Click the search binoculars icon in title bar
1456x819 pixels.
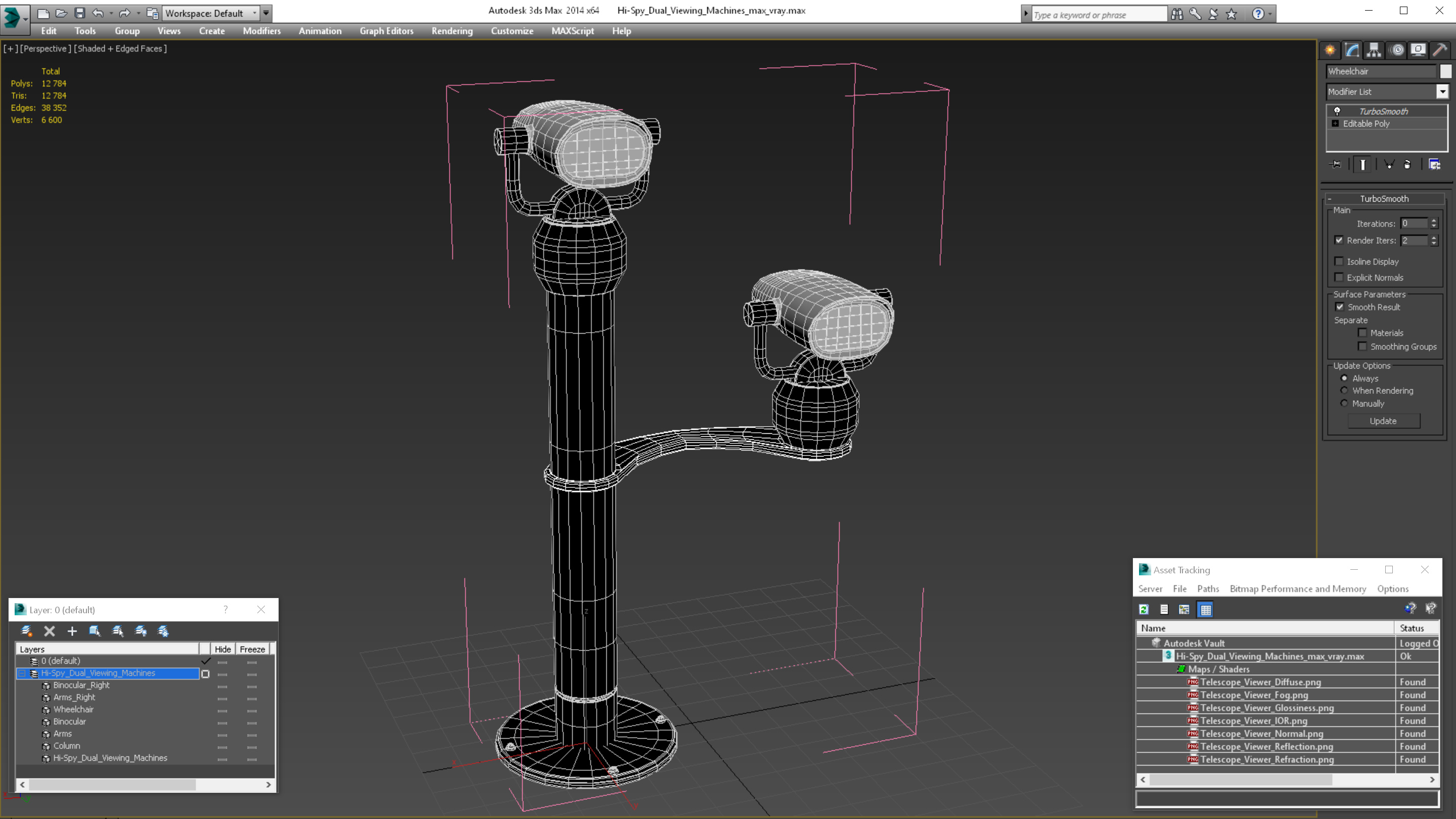click(1177, 14)
